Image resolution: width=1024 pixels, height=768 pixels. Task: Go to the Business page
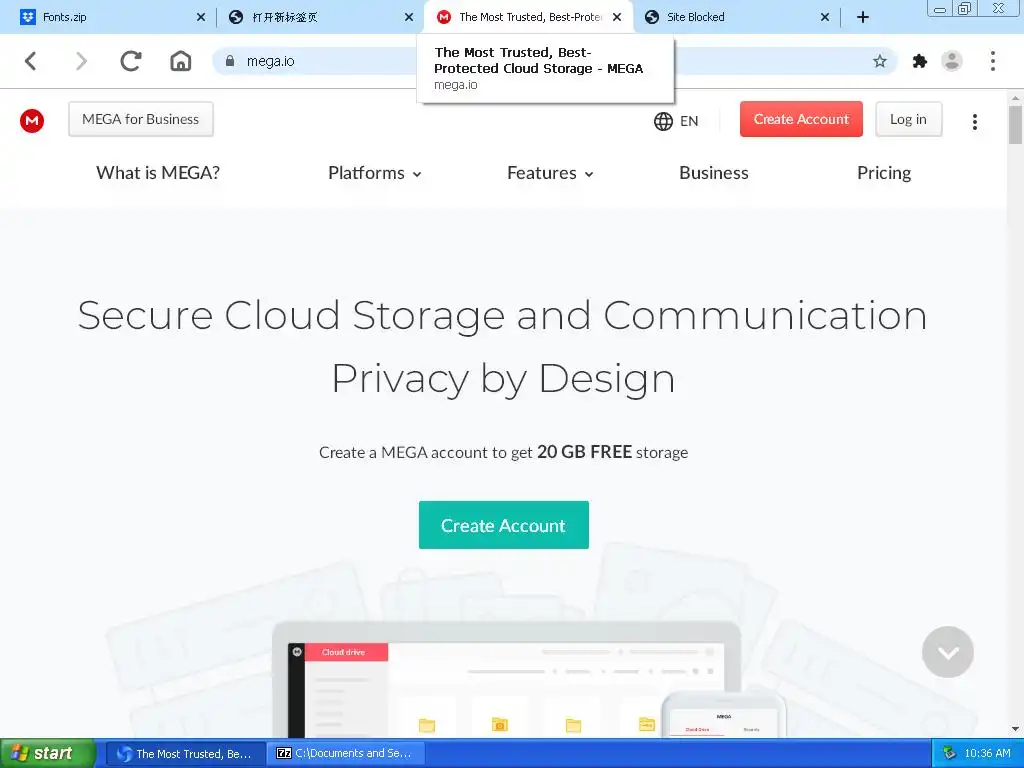tap(714, 173)
